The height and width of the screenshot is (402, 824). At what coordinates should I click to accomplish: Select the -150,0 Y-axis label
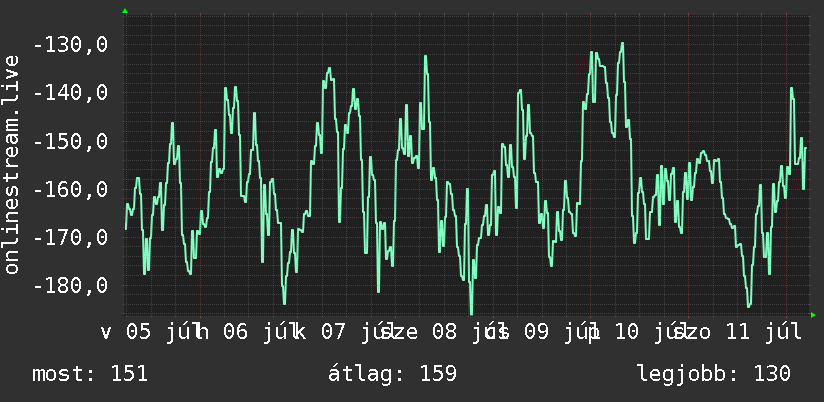[x=70, y=142]
